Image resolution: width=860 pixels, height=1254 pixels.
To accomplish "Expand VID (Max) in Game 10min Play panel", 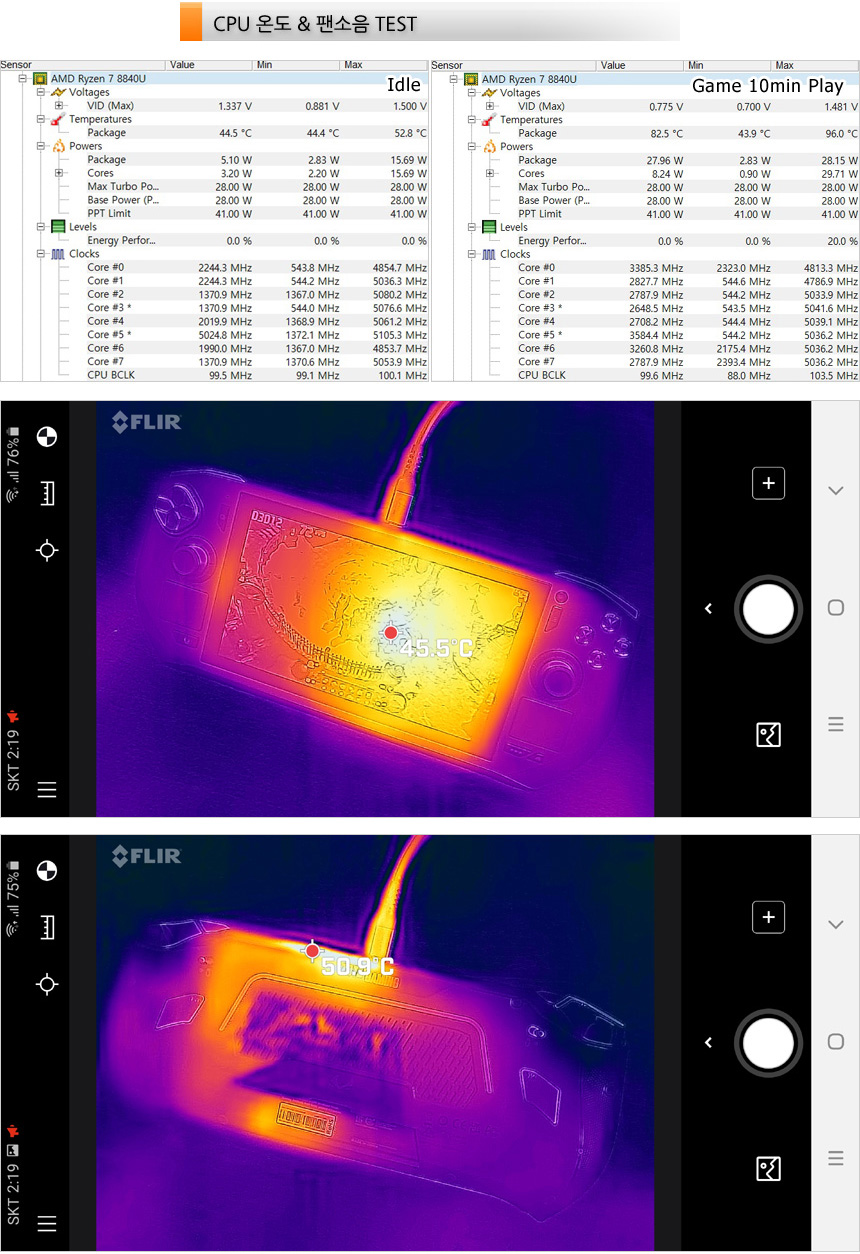I will click(x=490, y=106).
